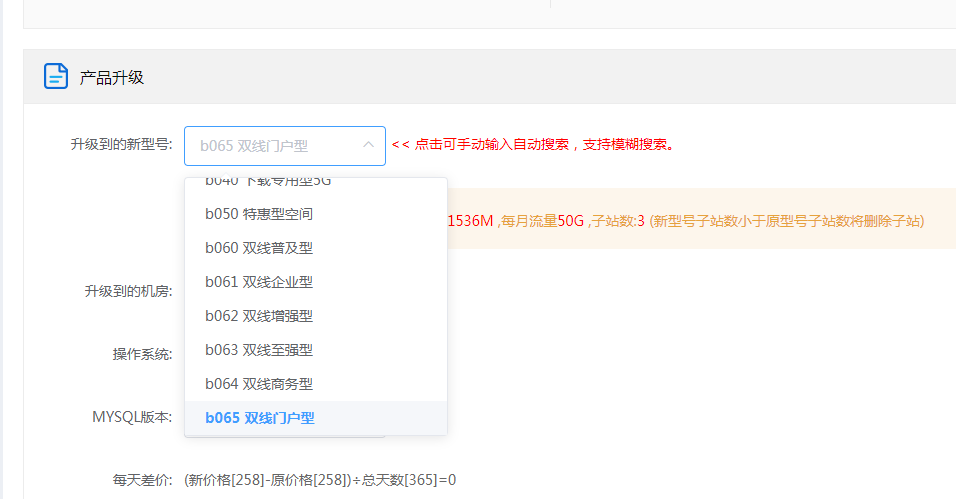Choose the b062 双线增强型 model

pos(259,316)
